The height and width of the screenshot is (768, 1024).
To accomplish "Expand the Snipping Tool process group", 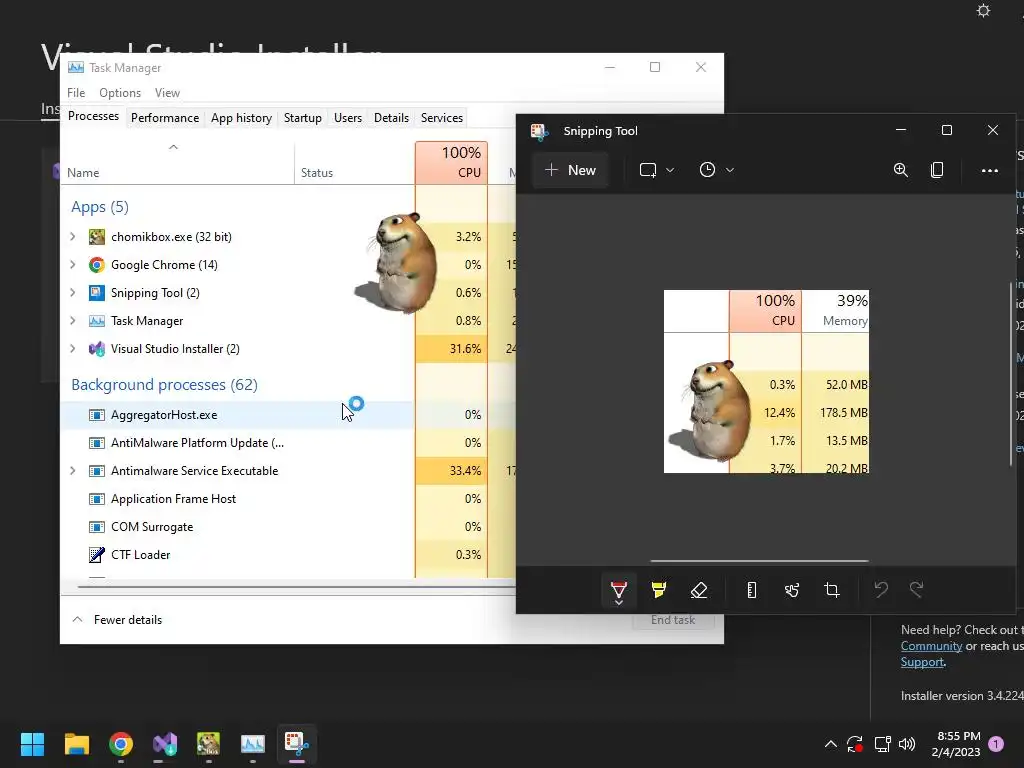I will pos(72,293).
